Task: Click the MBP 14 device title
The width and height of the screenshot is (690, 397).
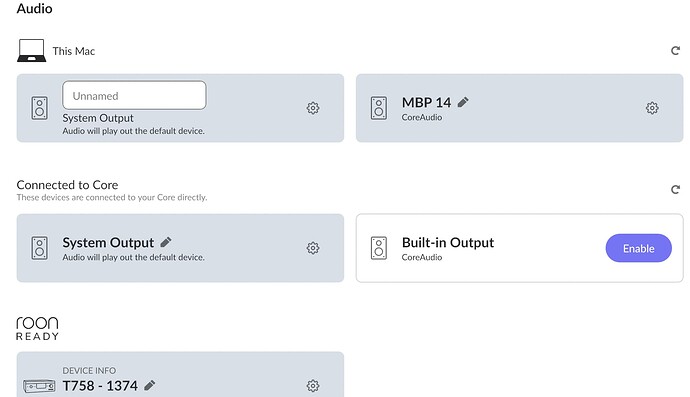Action: [x=426, y=103]
